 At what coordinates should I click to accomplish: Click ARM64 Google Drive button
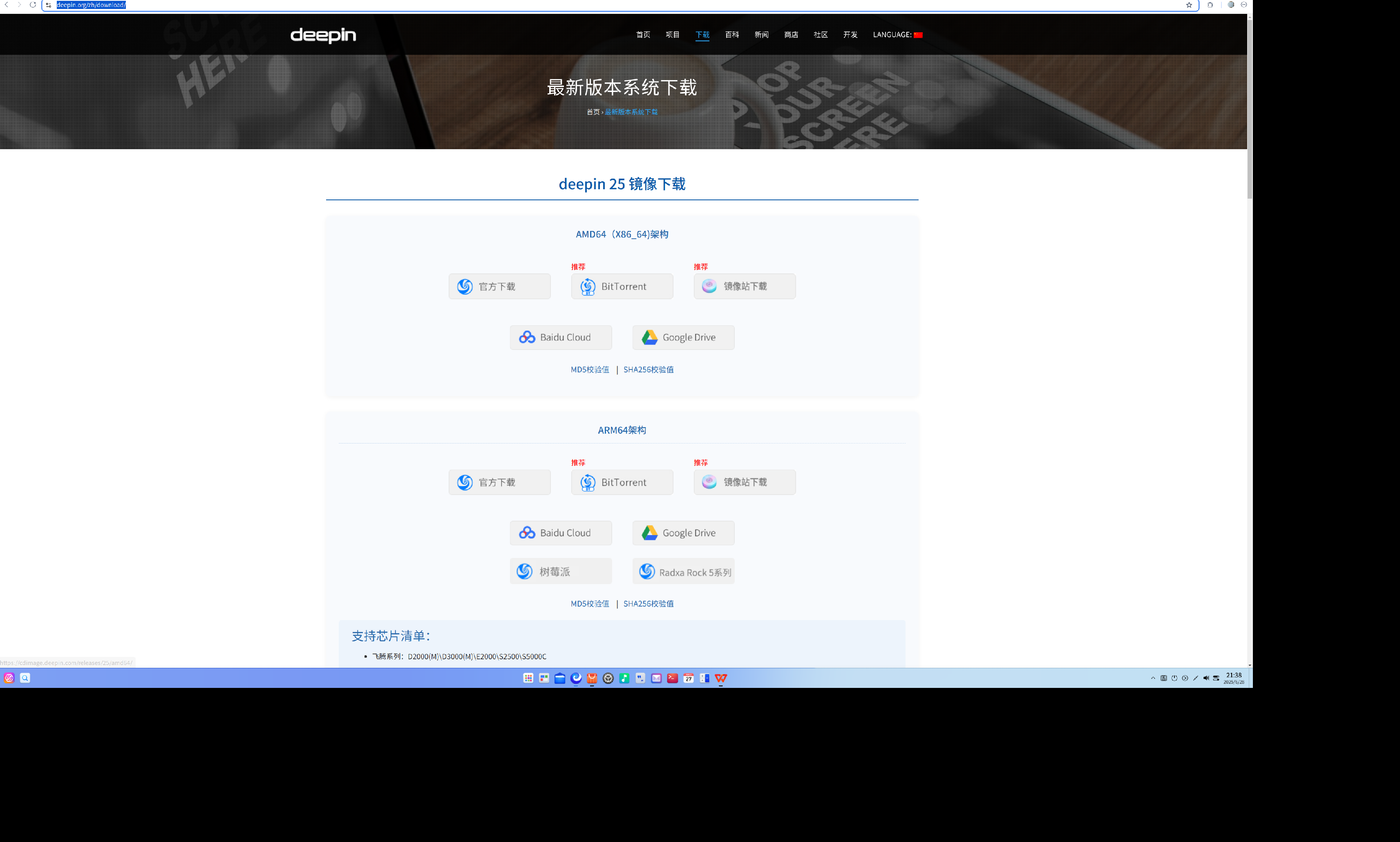(x=683, y=533)
